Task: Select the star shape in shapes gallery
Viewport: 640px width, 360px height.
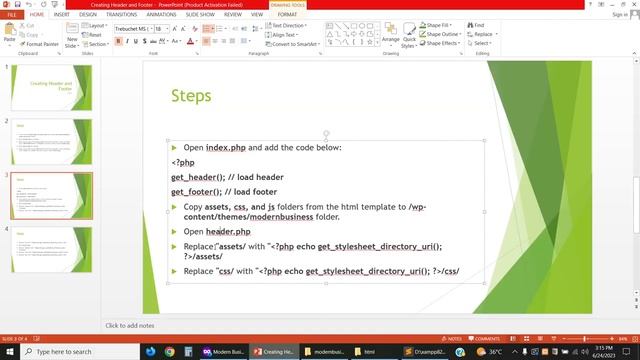Action: [x=370, y=42]
